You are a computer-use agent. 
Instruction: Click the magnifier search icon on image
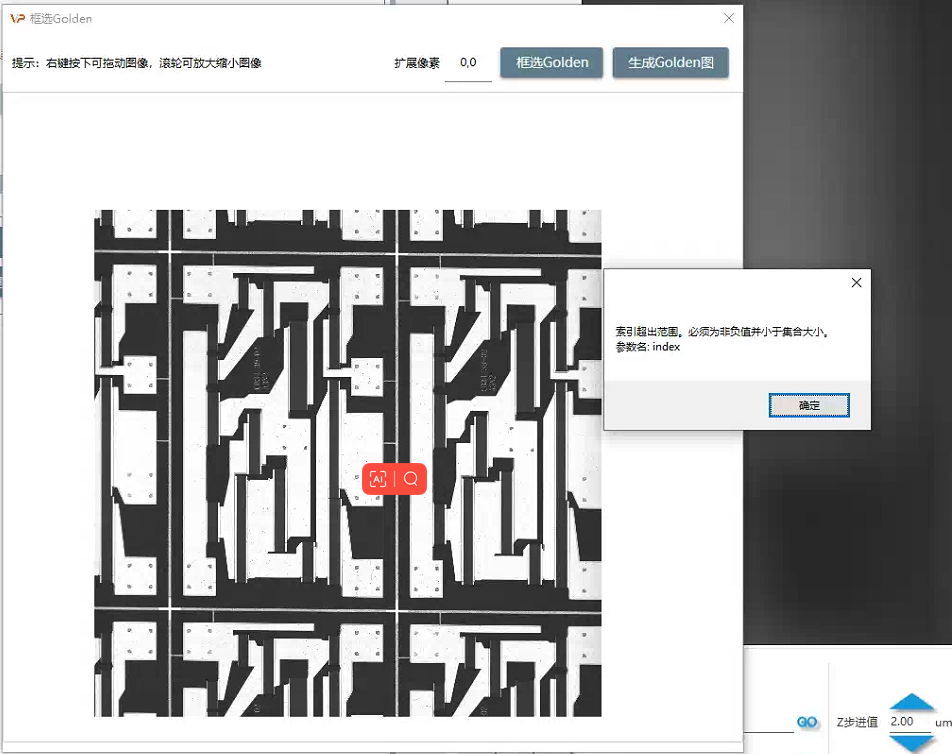[411, 479]
